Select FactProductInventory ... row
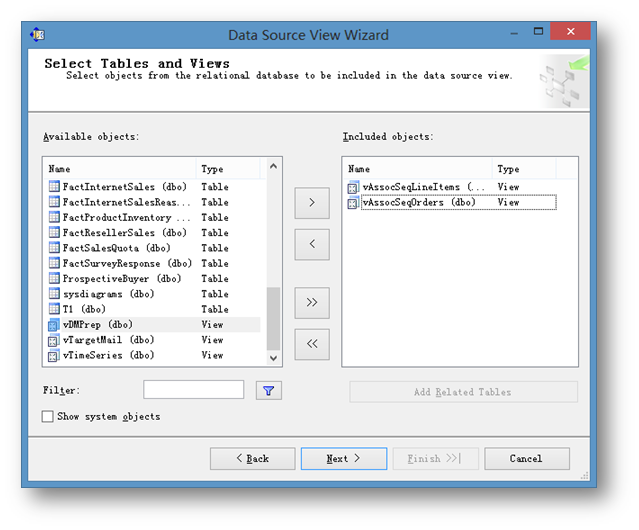This screenshot has height=530, width=639. click(x=154, y=217)
